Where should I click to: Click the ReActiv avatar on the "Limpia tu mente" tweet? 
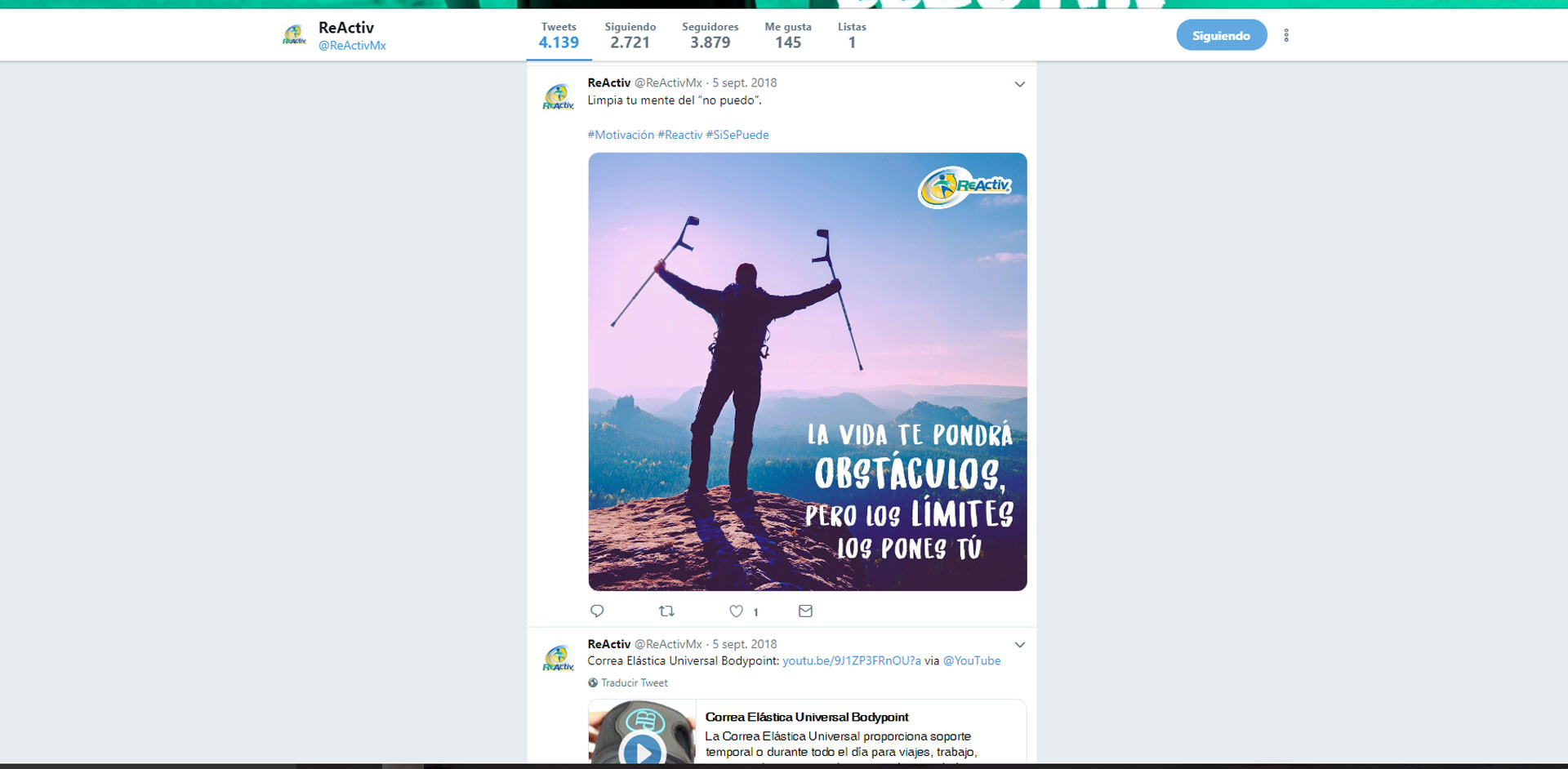click(x=559, y=97)
